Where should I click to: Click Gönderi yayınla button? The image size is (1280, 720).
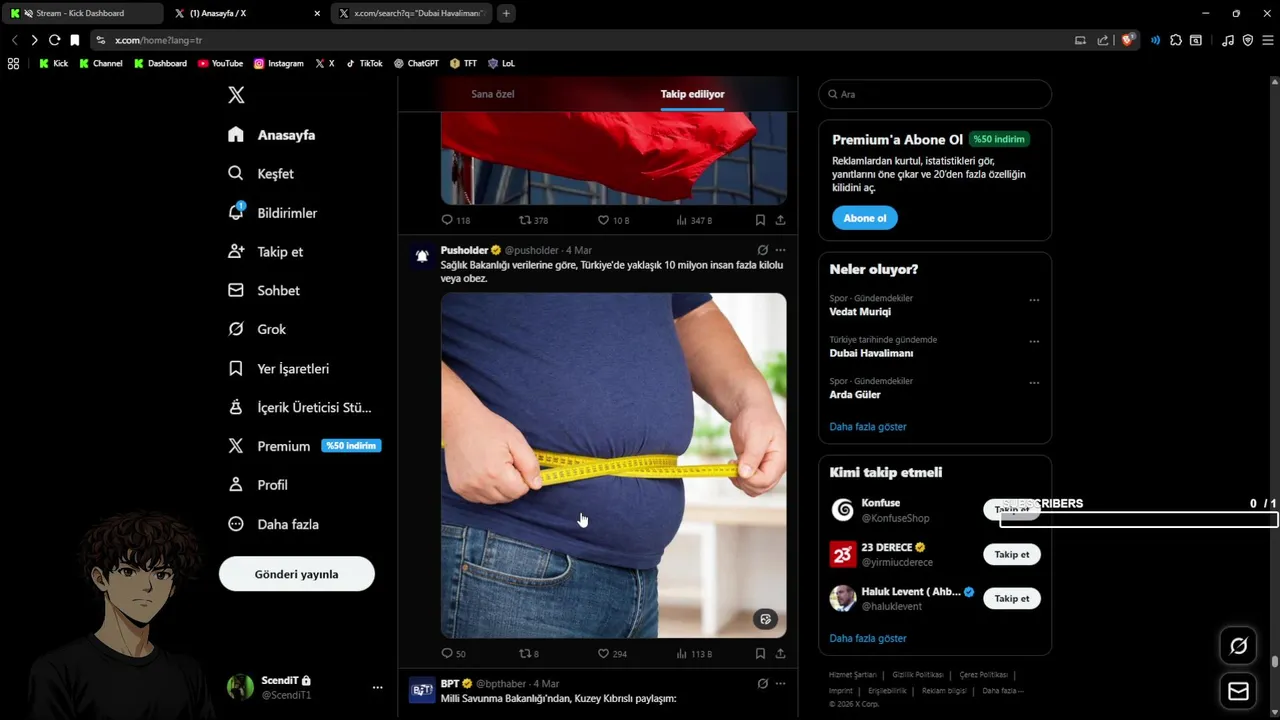pos(297,574)
